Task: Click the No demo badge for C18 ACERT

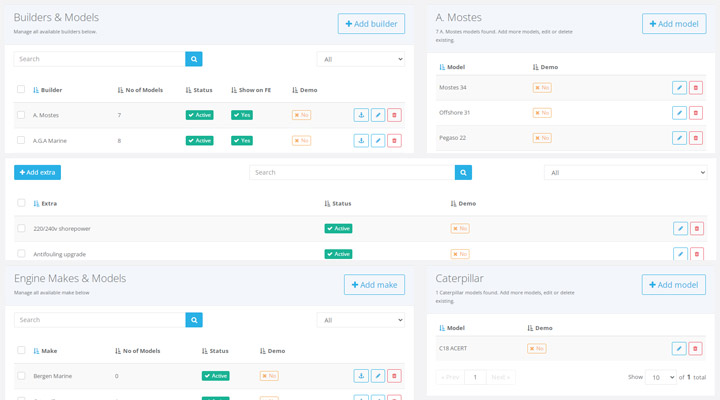Action: (537, 349)
